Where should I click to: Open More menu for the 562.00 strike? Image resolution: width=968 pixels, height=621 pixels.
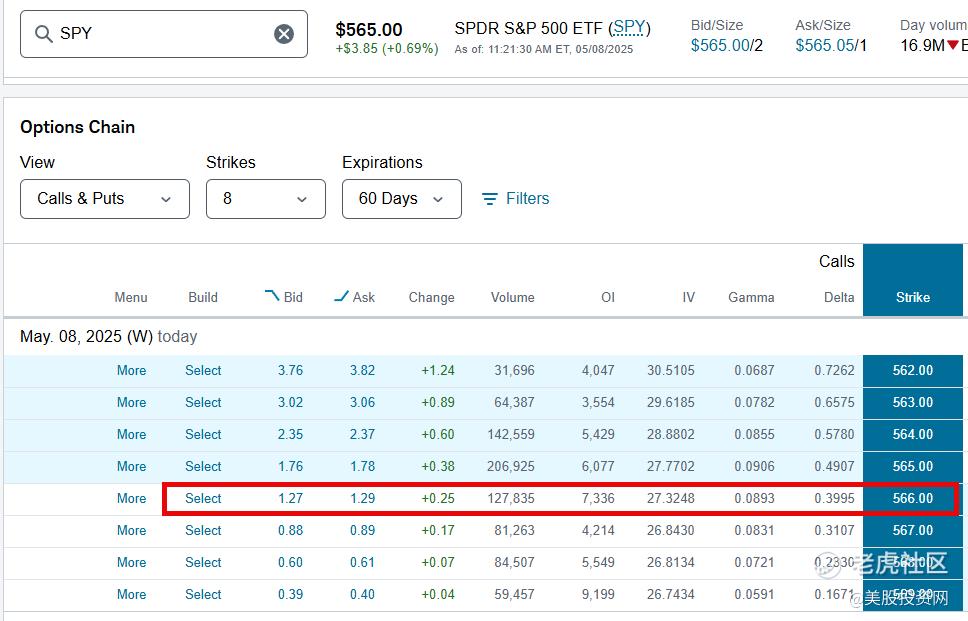tap(131, 371)
